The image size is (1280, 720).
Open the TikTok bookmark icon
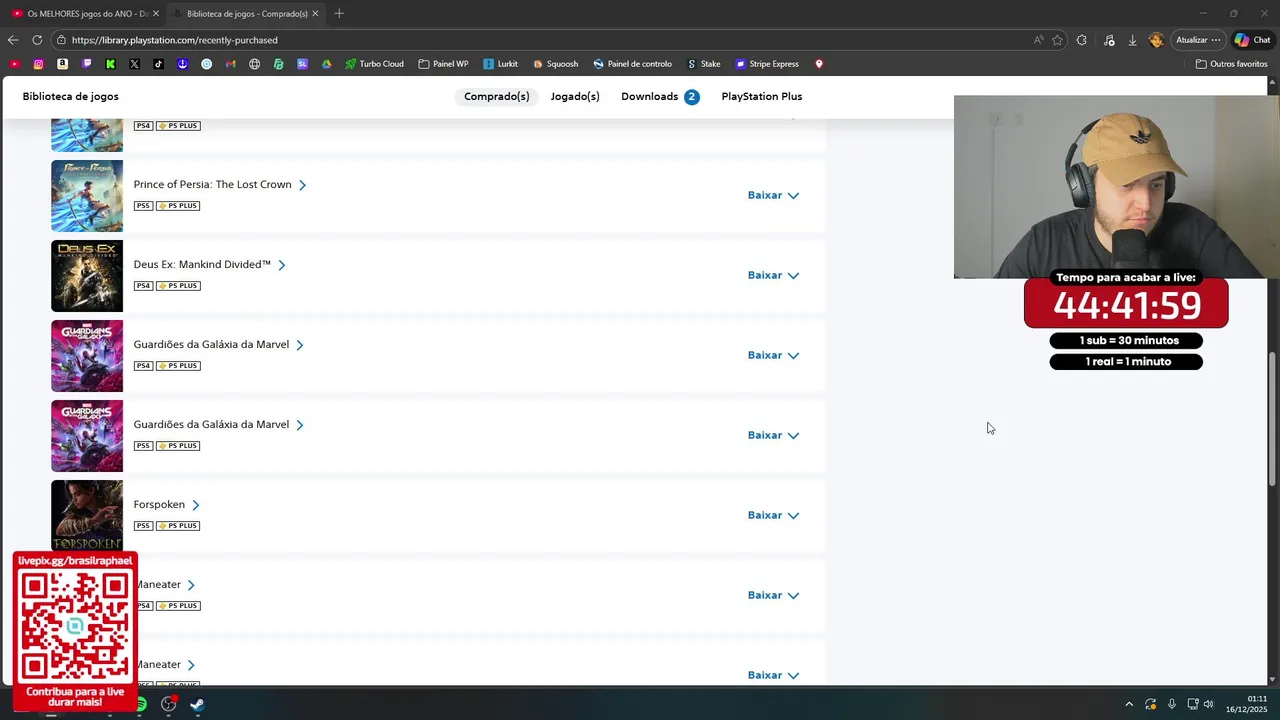click(x=158, y=64)
